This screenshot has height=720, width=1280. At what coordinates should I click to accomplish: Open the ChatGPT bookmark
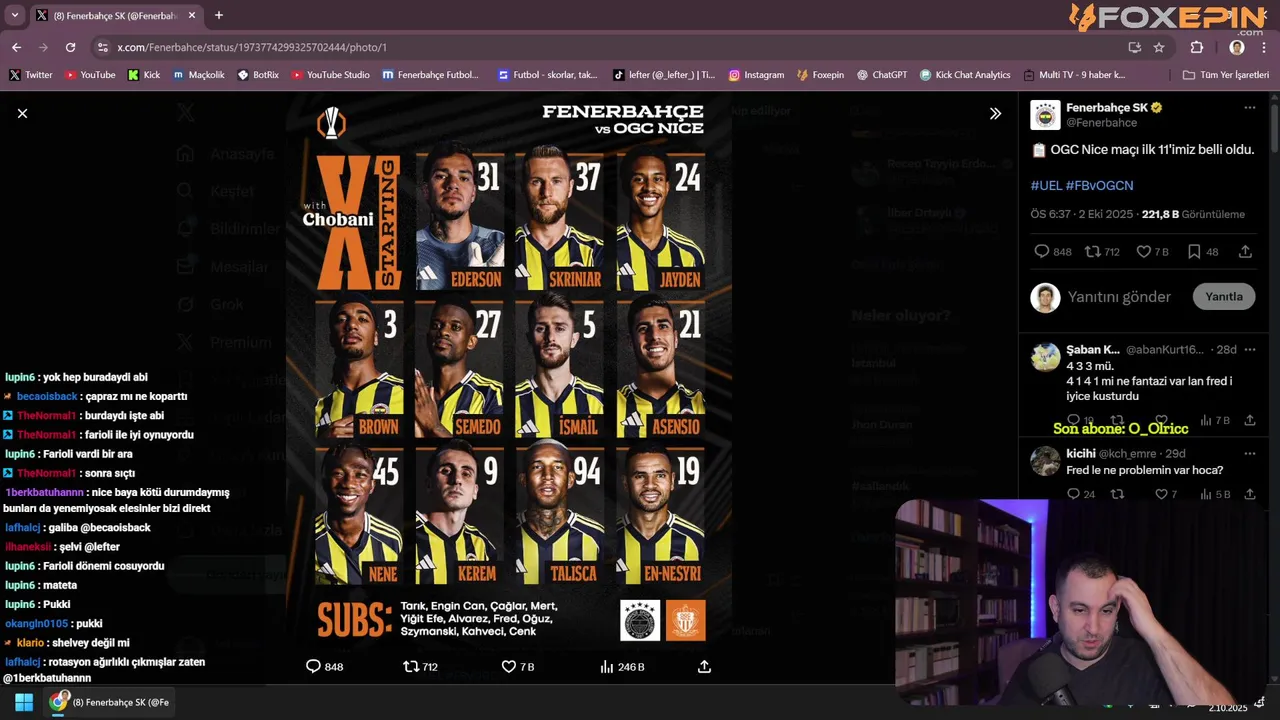(881, 75)
